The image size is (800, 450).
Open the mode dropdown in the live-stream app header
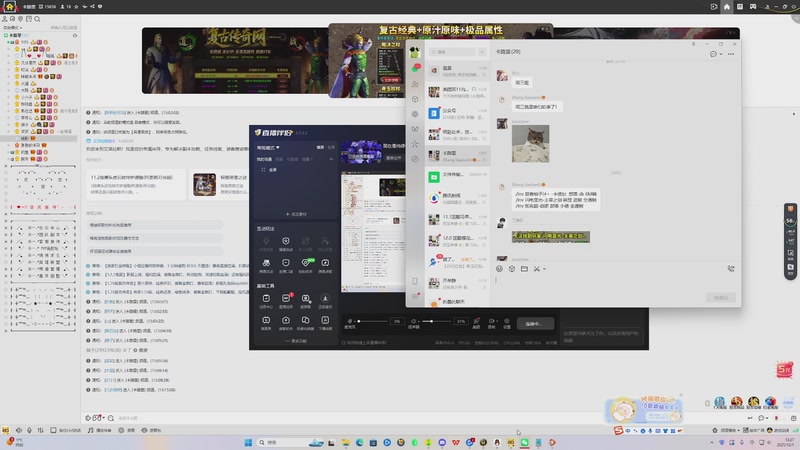[x=268, y=147]
